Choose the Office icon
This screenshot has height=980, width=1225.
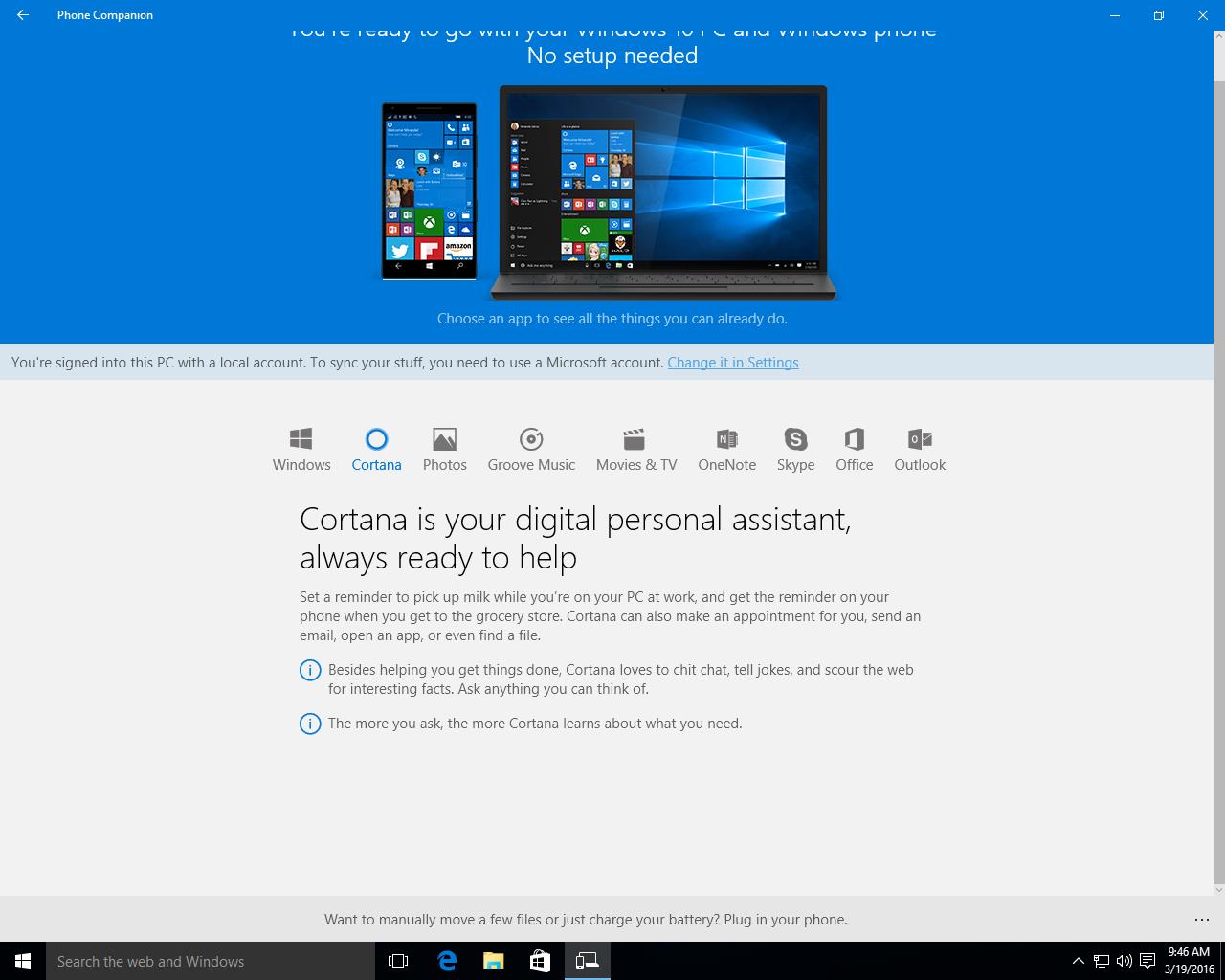coord(855,439)
